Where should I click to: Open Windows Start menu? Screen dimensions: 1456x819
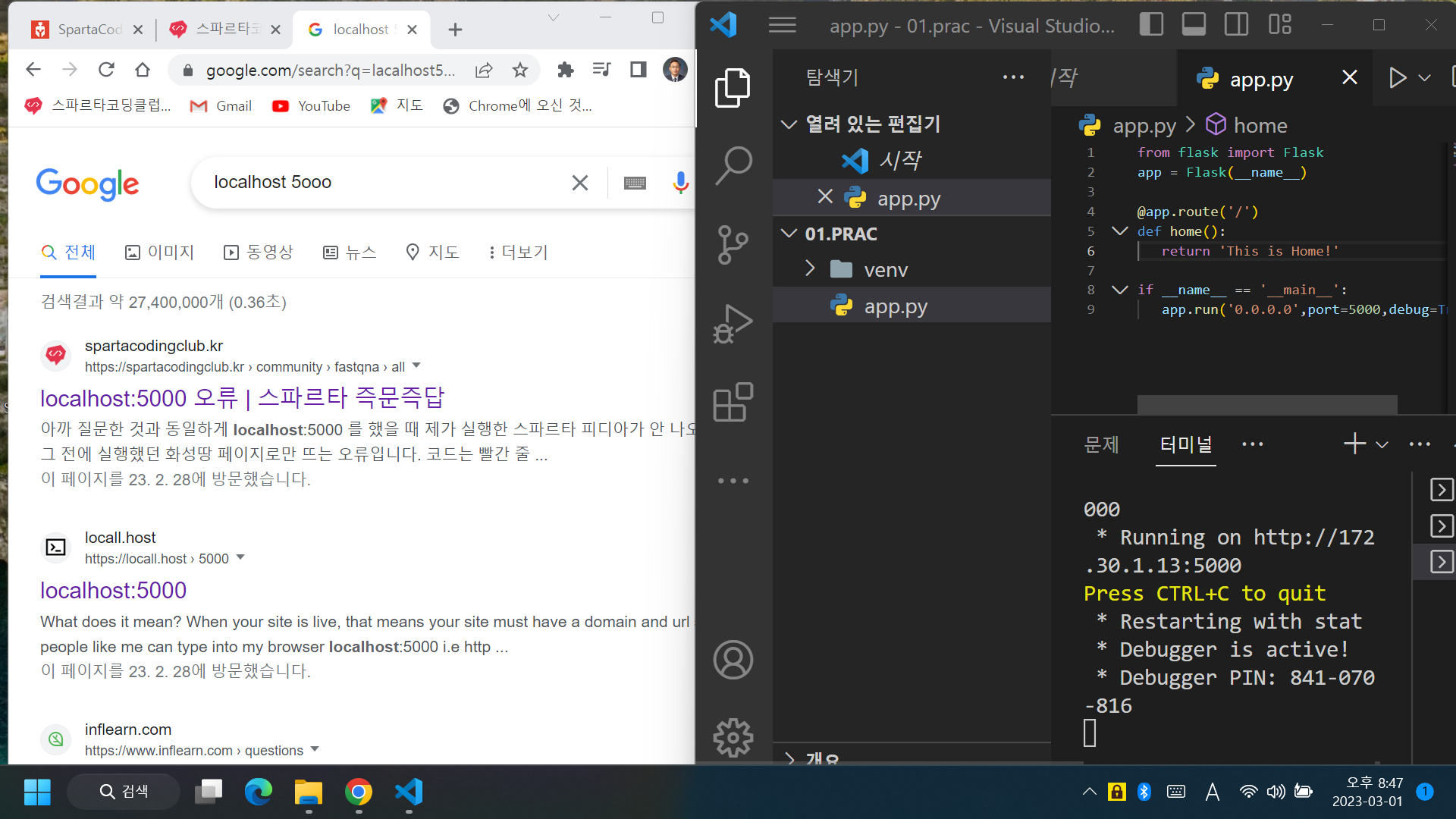[x=36, y=792]
